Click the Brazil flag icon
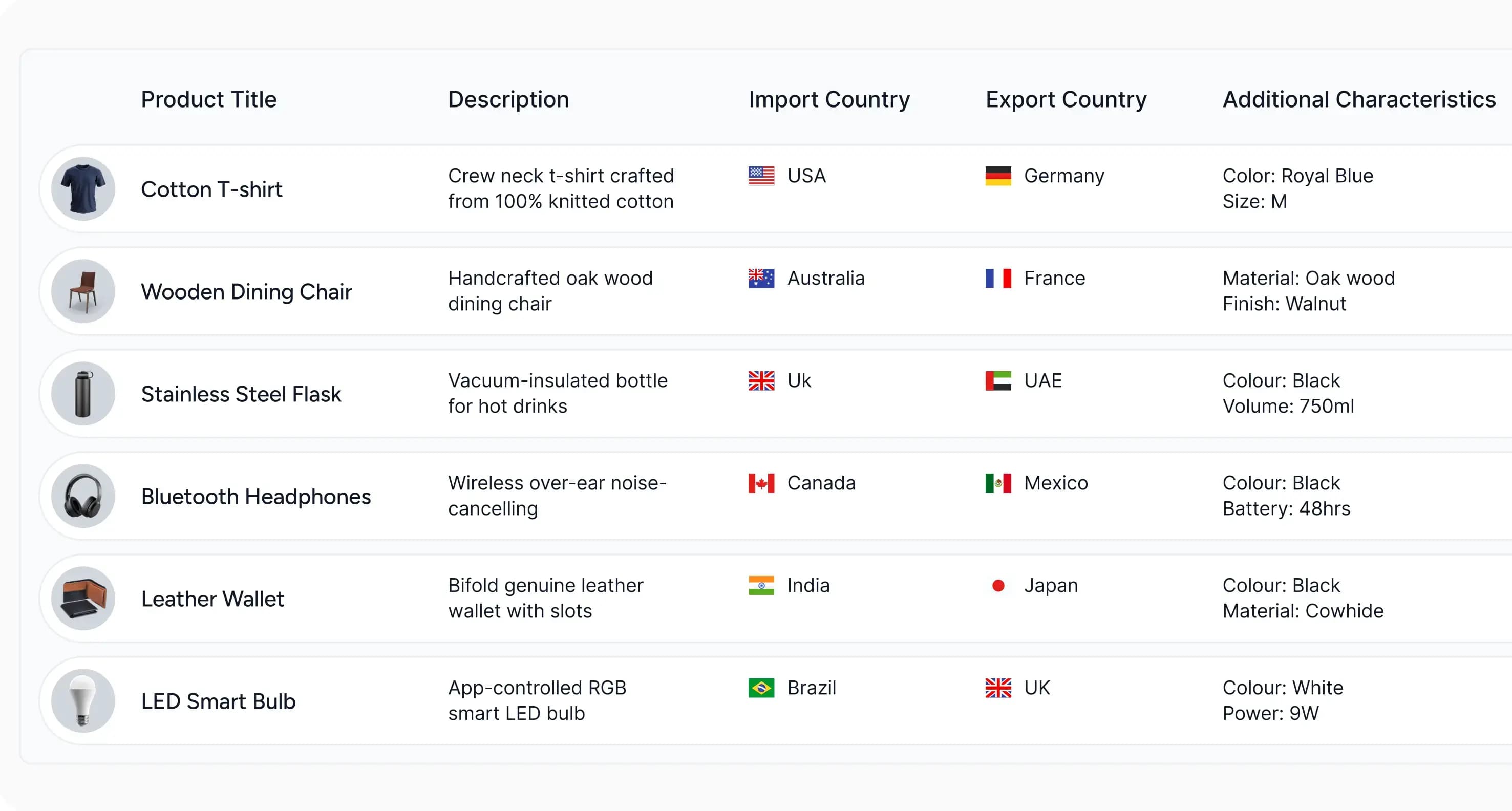Image resolution: width=1512 pixels, height=811 pixels. (761, 688)
